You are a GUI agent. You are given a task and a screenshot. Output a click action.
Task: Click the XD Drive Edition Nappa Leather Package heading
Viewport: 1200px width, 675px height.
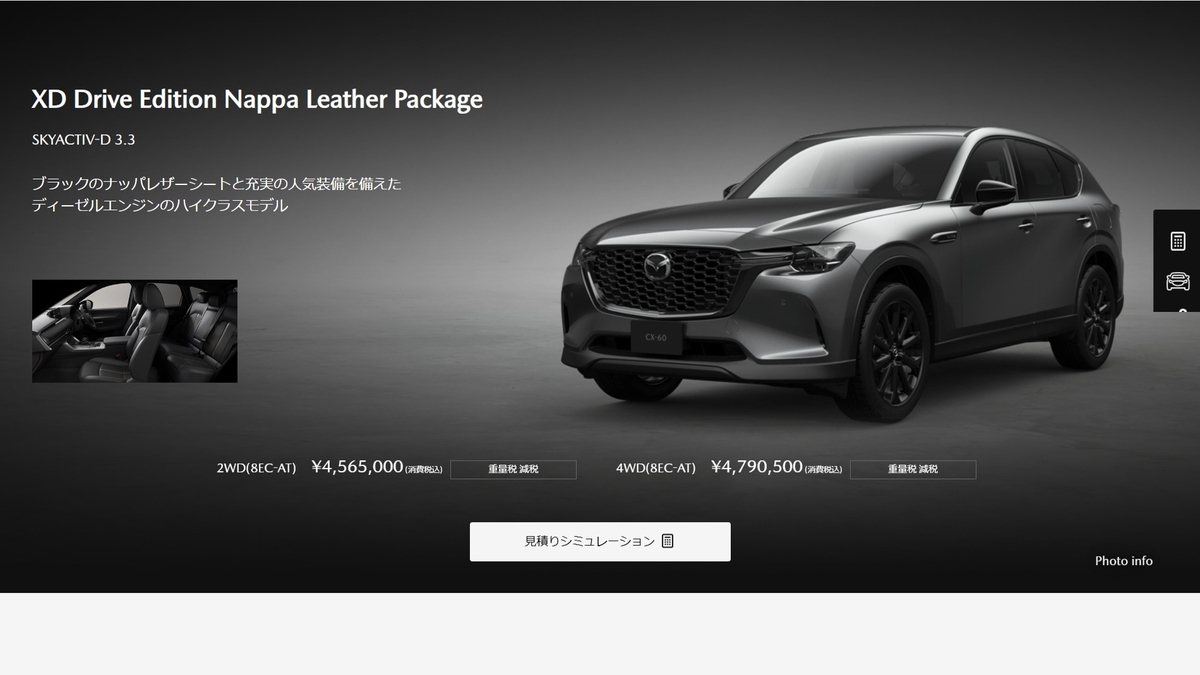tap(257, 100)
